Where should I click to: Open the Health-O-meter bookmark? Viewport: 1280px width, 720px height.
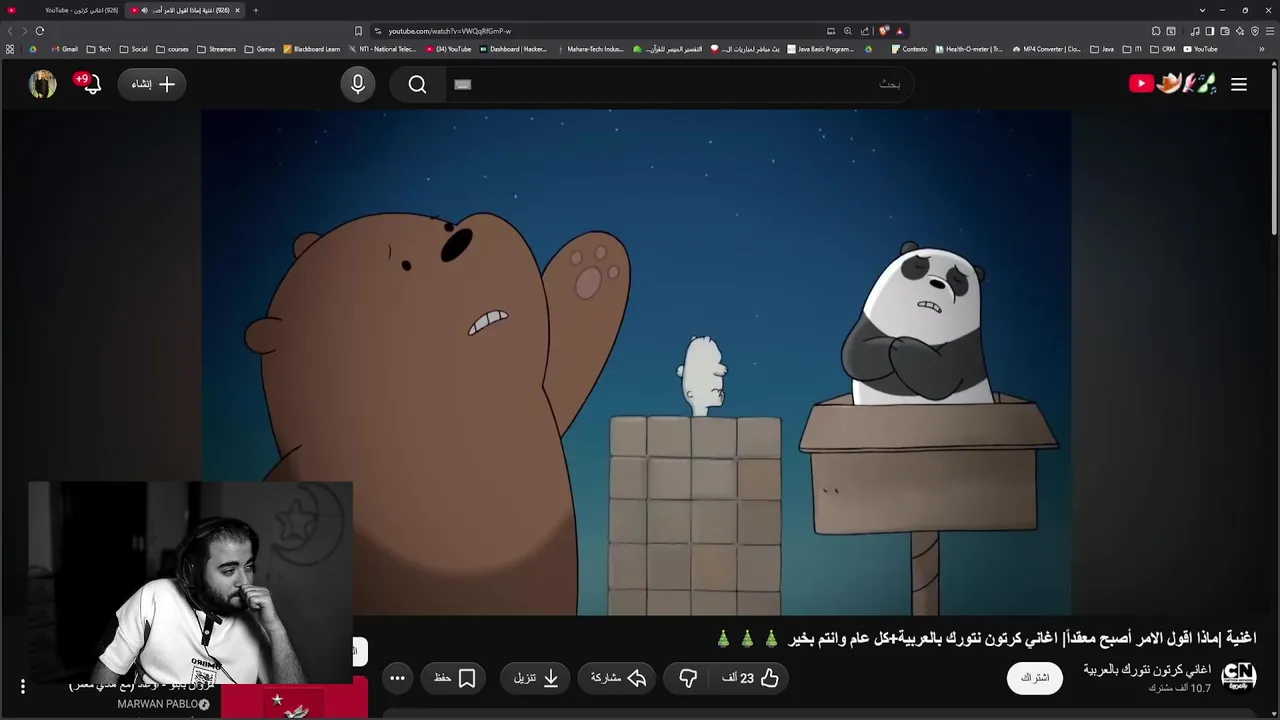click(x=970, y=49)
